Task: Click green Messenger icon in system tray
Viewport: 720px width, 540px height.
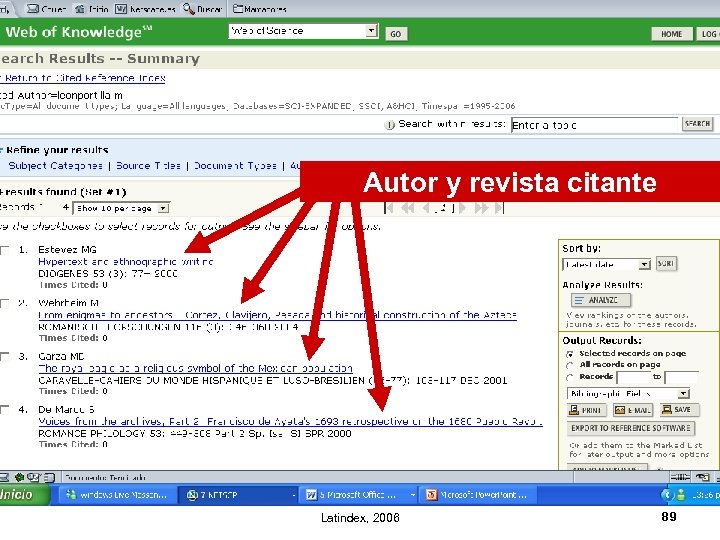Action: (681, 495)
